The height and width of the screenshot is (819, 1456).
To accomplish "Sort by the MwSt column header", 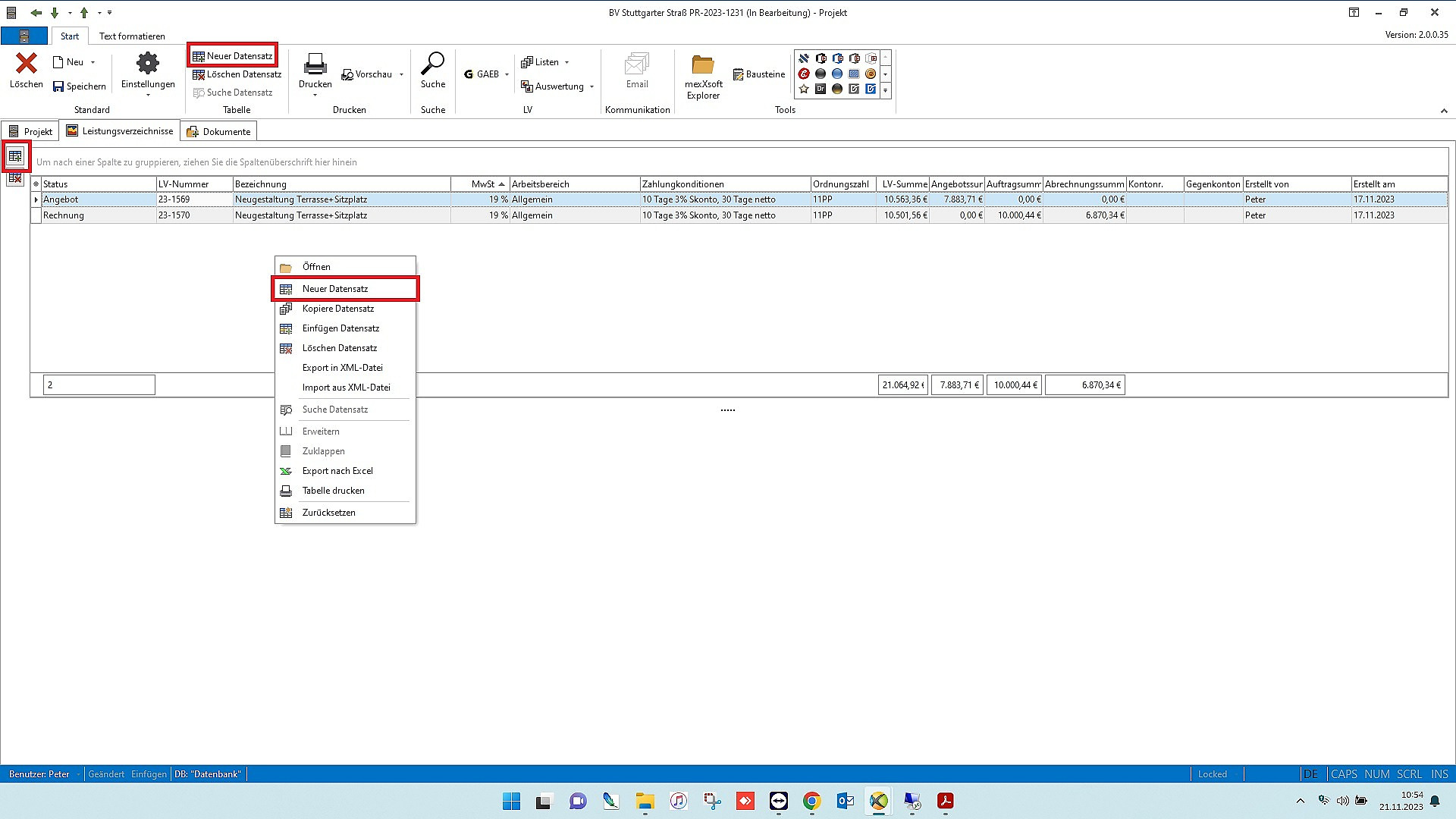I will (480, 184).
